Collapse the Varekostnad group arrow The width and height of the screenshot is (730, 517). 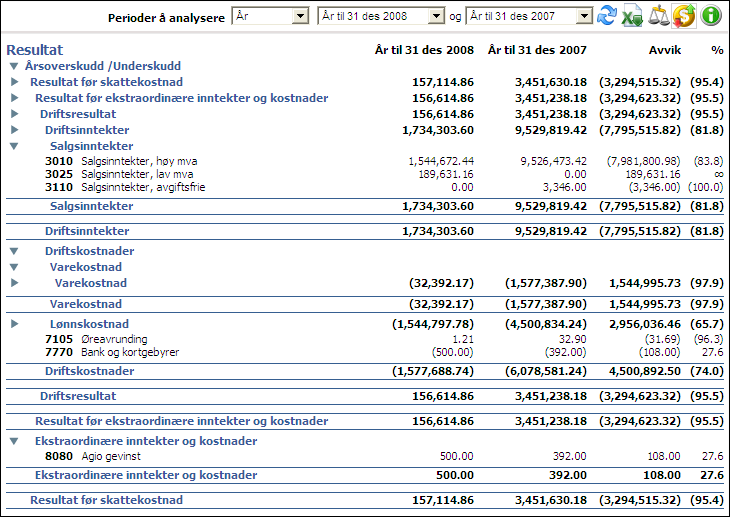pos(14,267)
